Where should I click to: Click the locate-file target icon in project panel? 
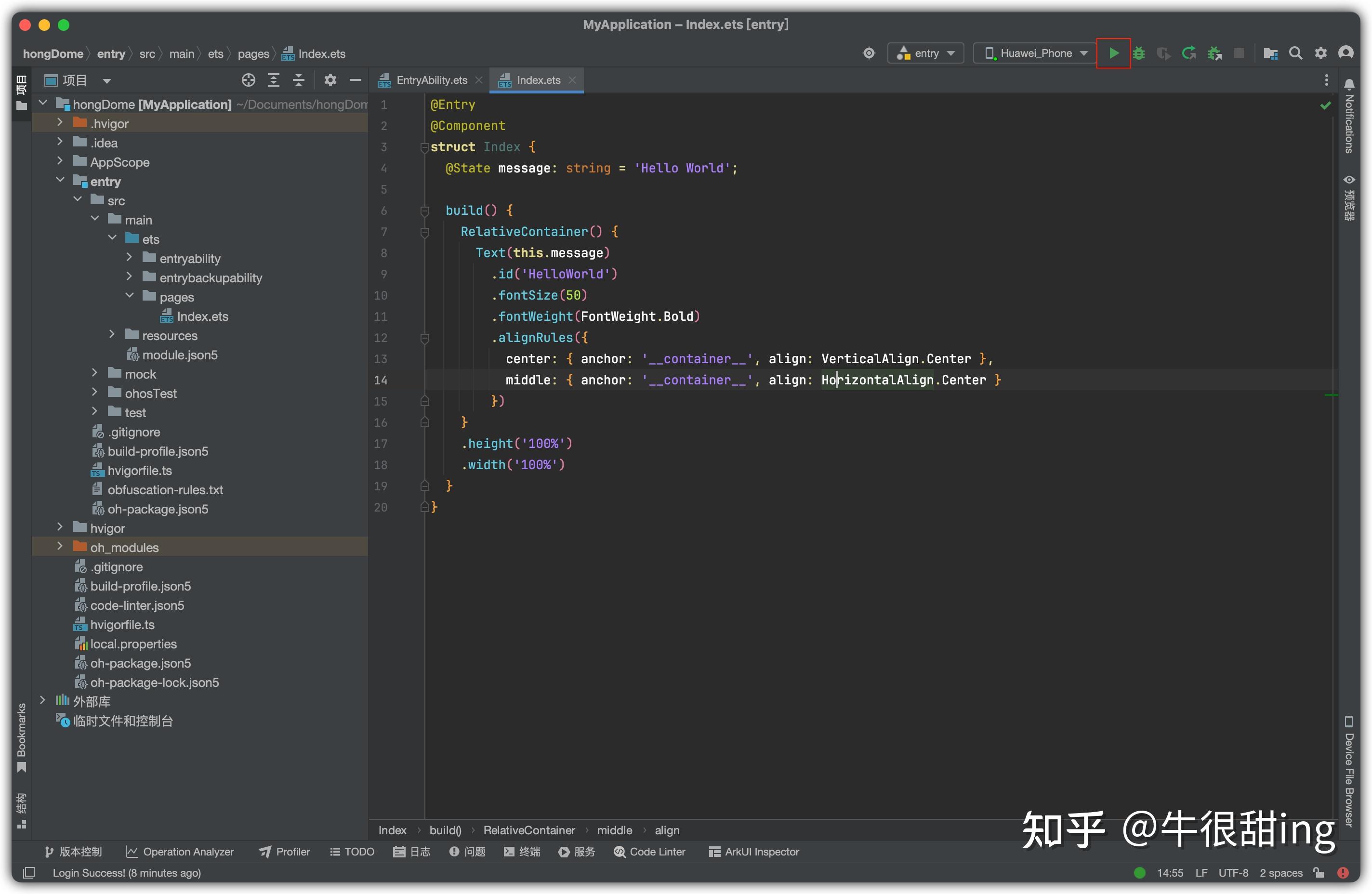[x=249, y=80]
